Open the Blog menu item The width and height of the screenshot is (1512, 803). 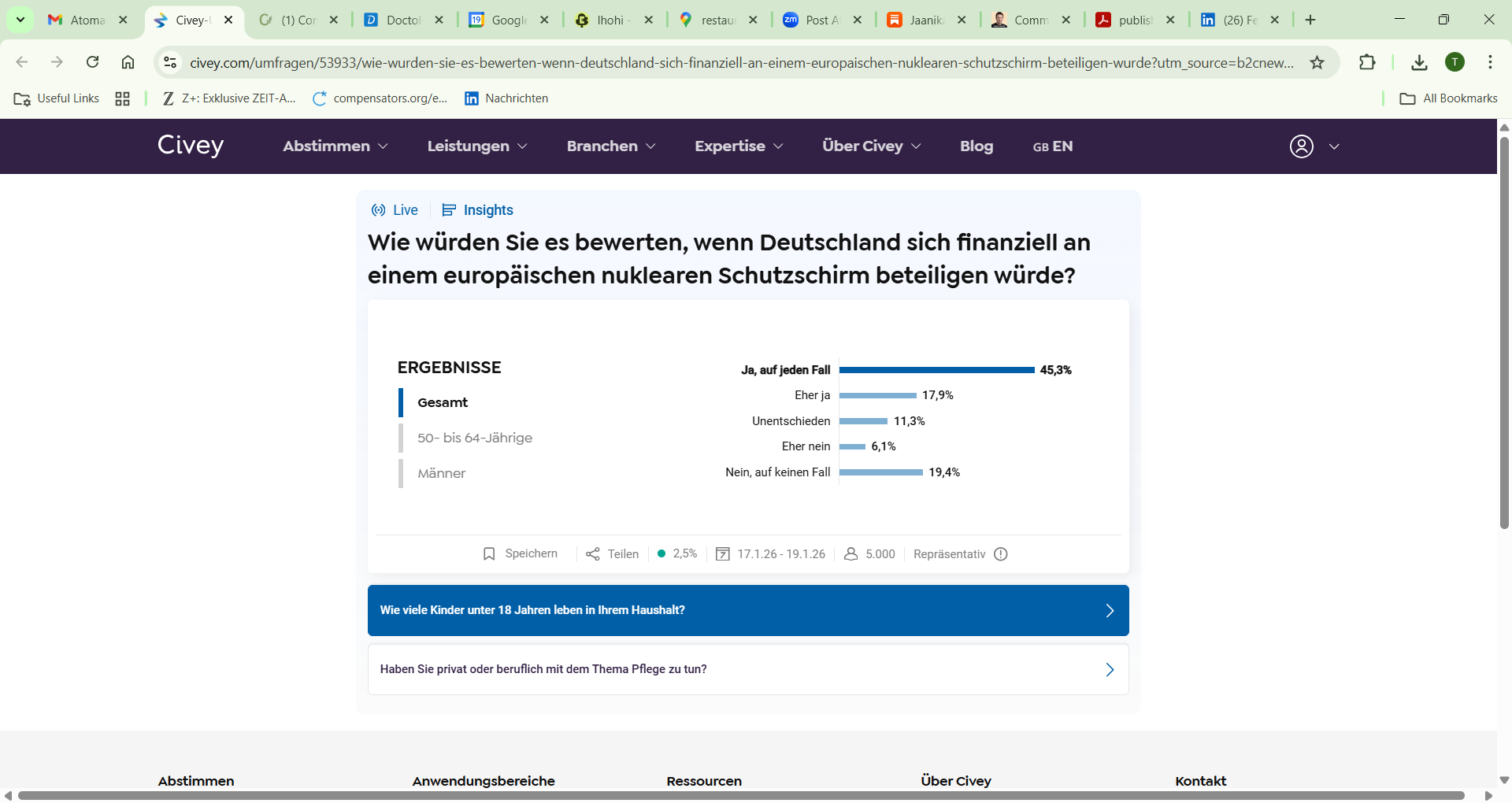click(976, 146)
